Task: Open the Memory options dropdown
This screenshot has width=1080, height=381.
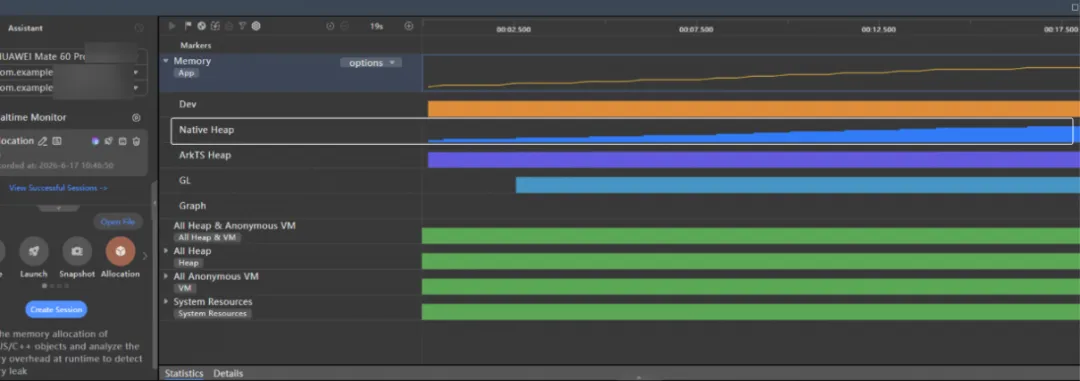Action: point(371,63)
